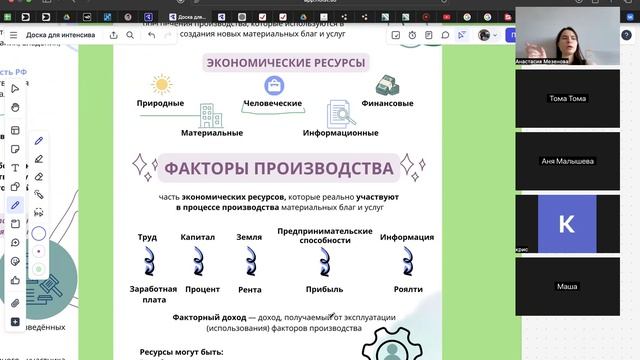This screenshot has height=360, width=640.
Task: Click the Информация label
Action: tap(407, 237)
